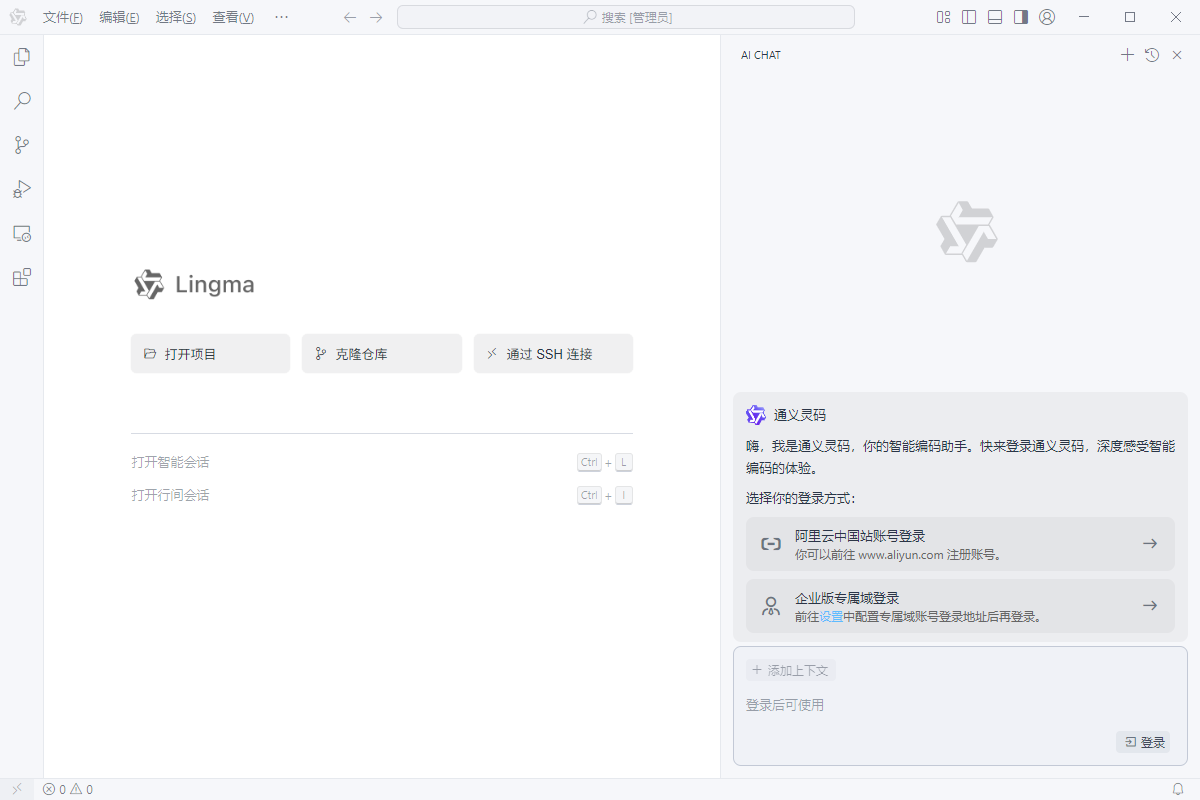Open the Extensions view icon
This screenshot has width=1200, height=800.
click(21, 277)
